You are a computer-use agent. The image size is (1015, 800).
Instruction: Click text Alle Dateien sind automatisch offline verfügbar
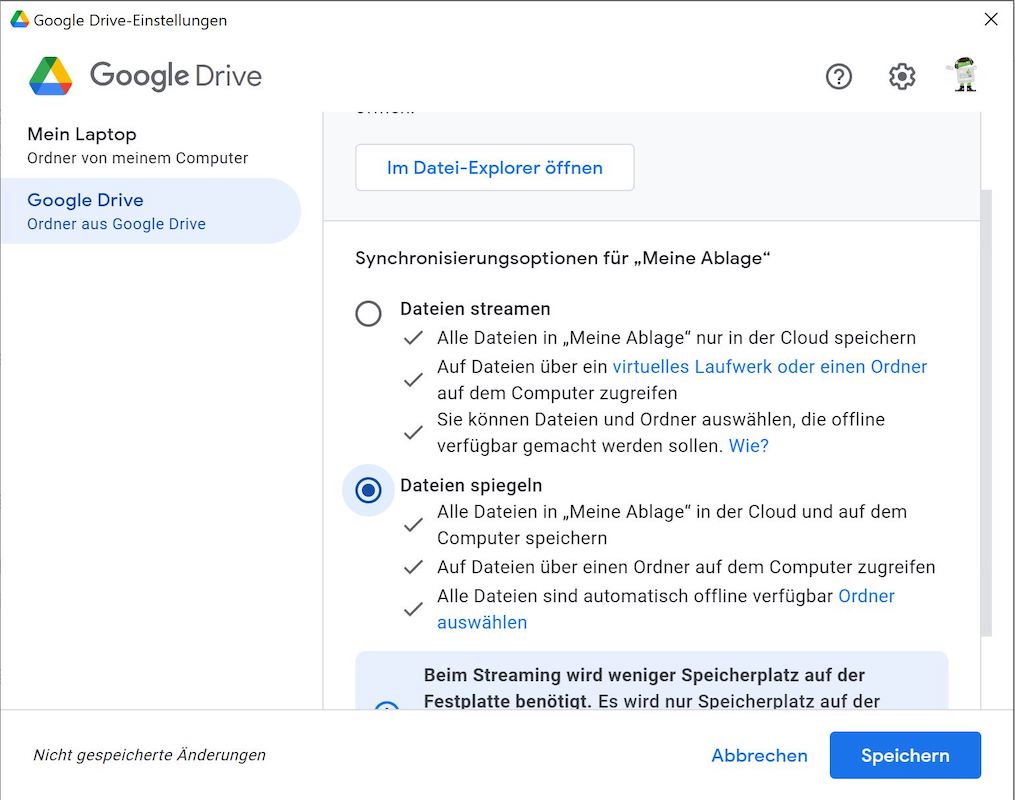click(634, 596)
